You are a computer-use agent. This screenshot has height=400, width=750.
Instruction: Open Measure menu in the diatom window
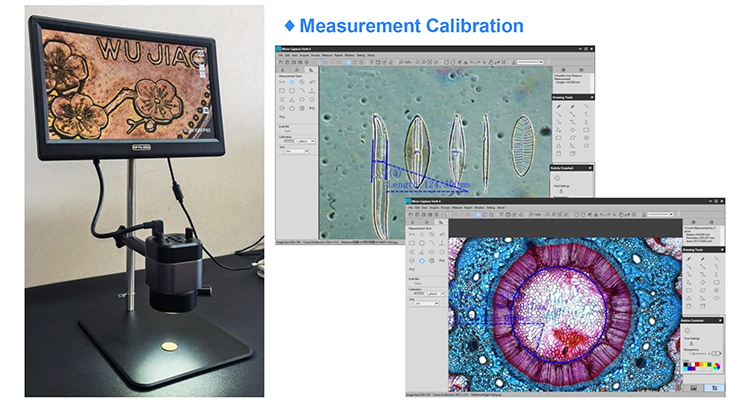pyautogui.click(x=327, y=56)
